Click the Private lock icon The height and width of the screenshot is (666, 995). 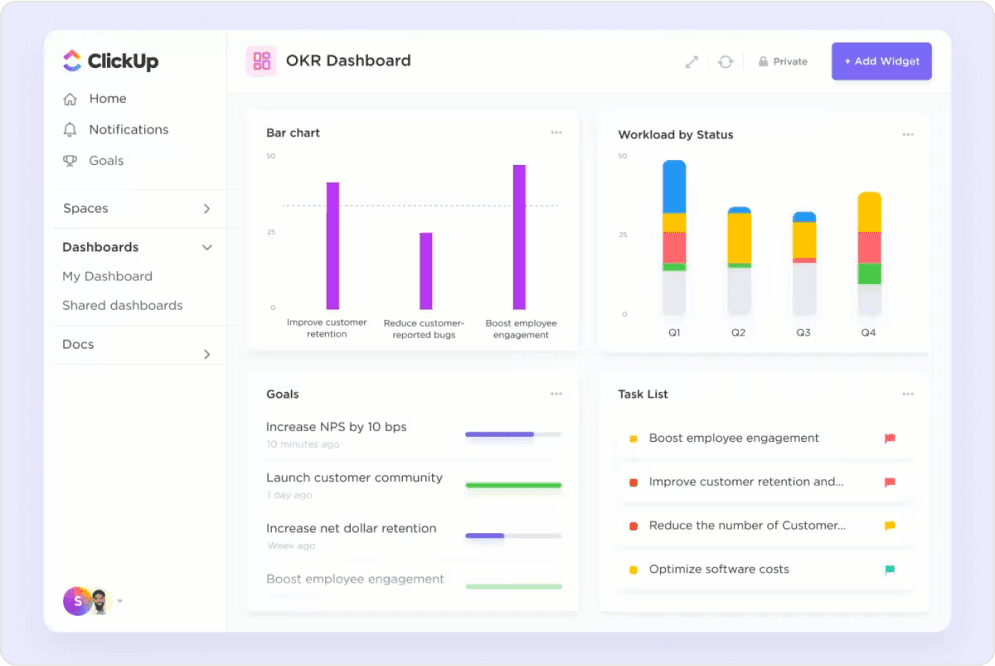tap(763, 62)
